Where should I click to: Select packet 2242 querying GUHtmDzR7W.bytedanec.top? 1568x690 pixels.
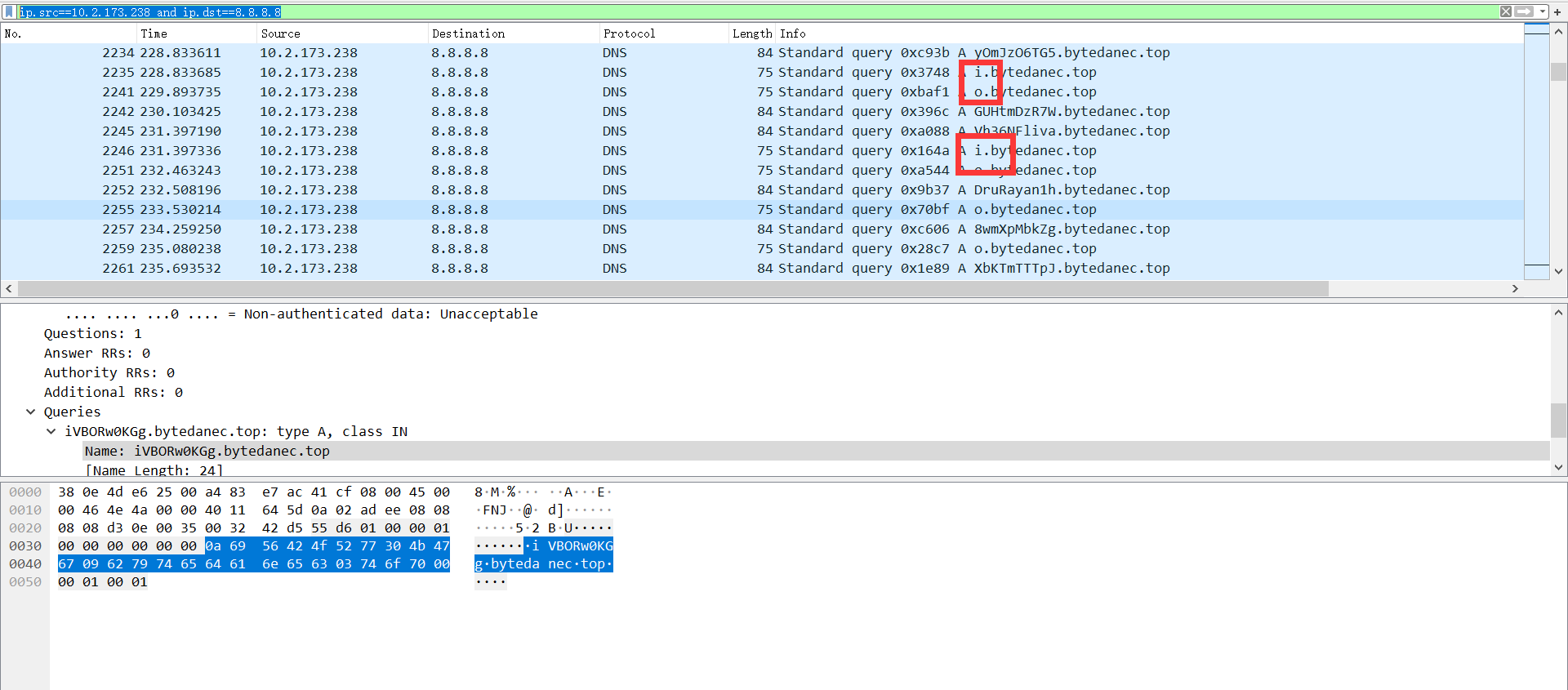tap(761, 111)
